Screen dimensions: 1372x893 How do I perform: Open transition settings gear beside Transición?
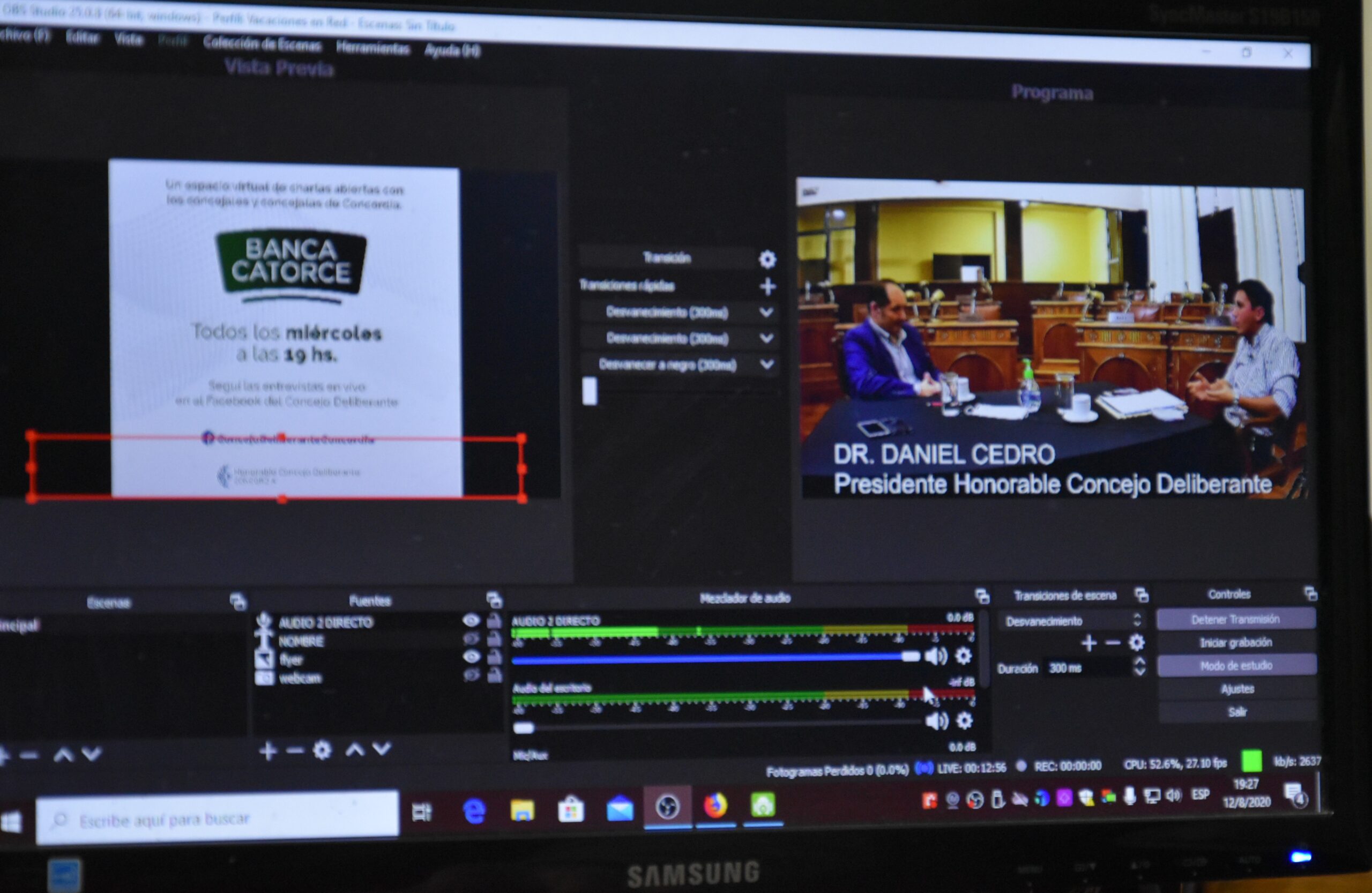tap(767, 259)
